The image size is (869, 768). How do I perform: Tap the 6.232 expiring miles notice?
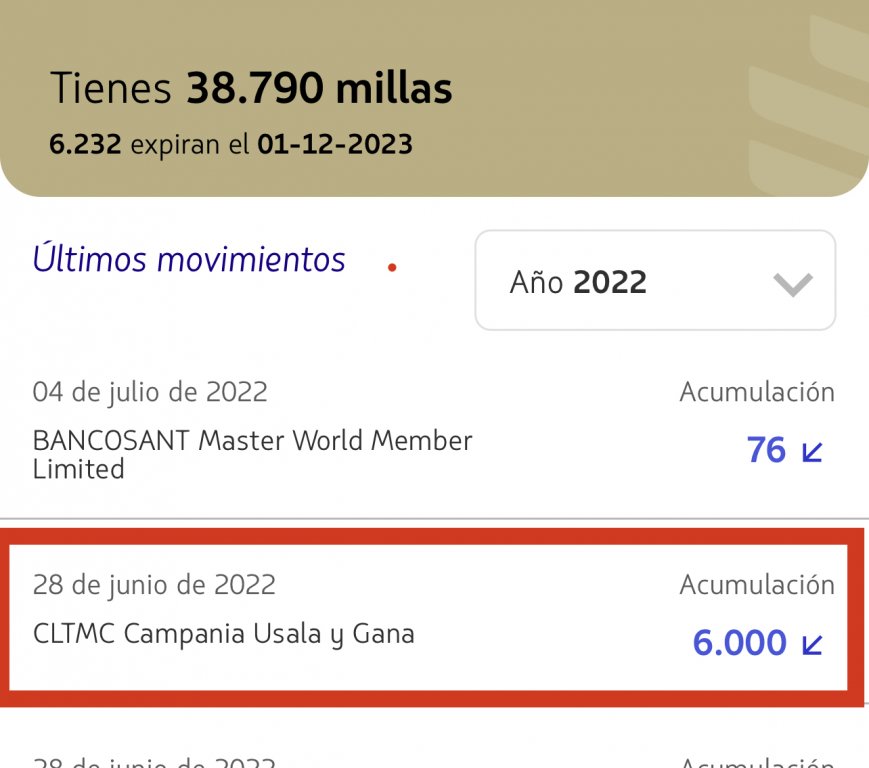[85, 145]
